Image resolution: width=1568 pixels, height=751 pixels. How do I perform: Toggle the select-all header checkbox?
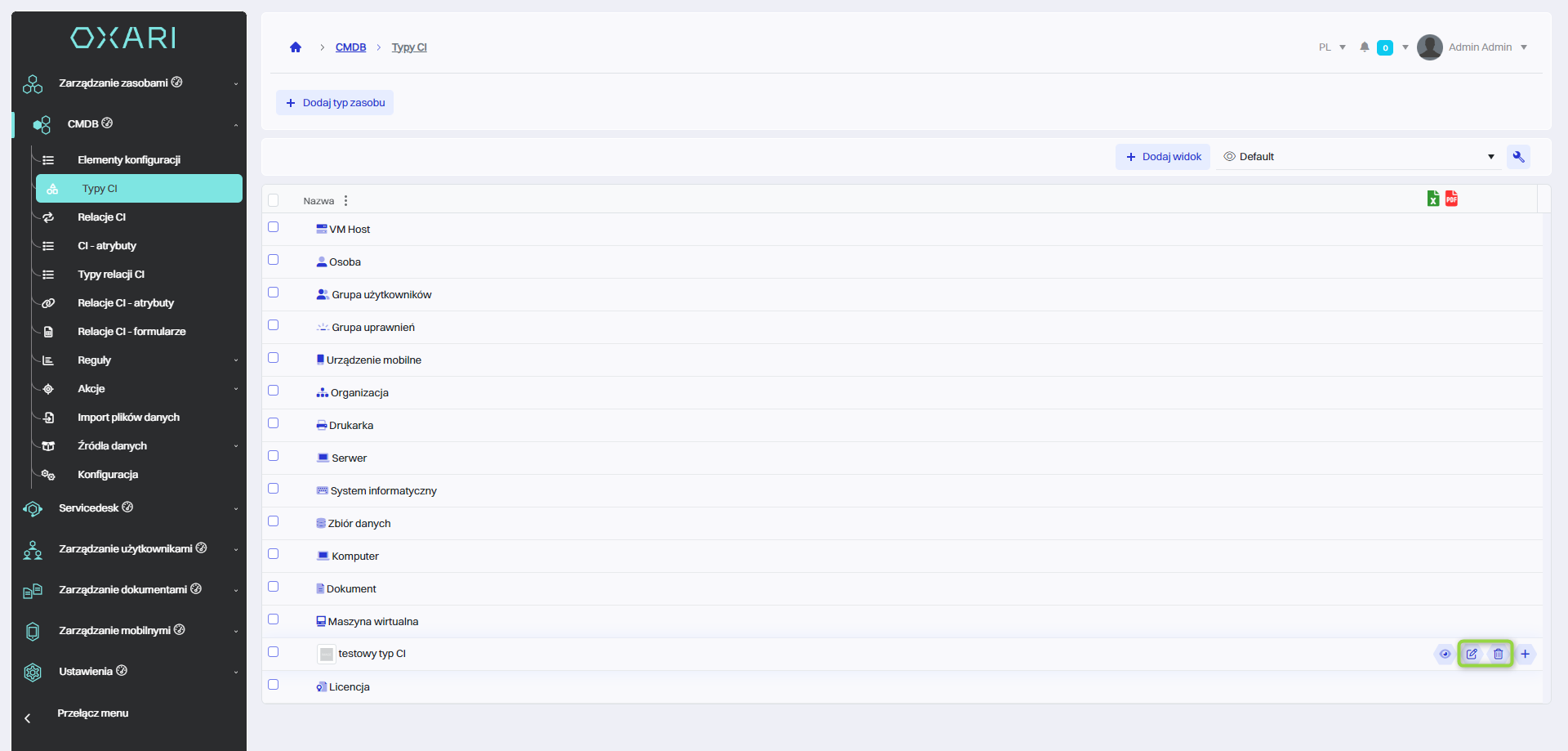274,200
